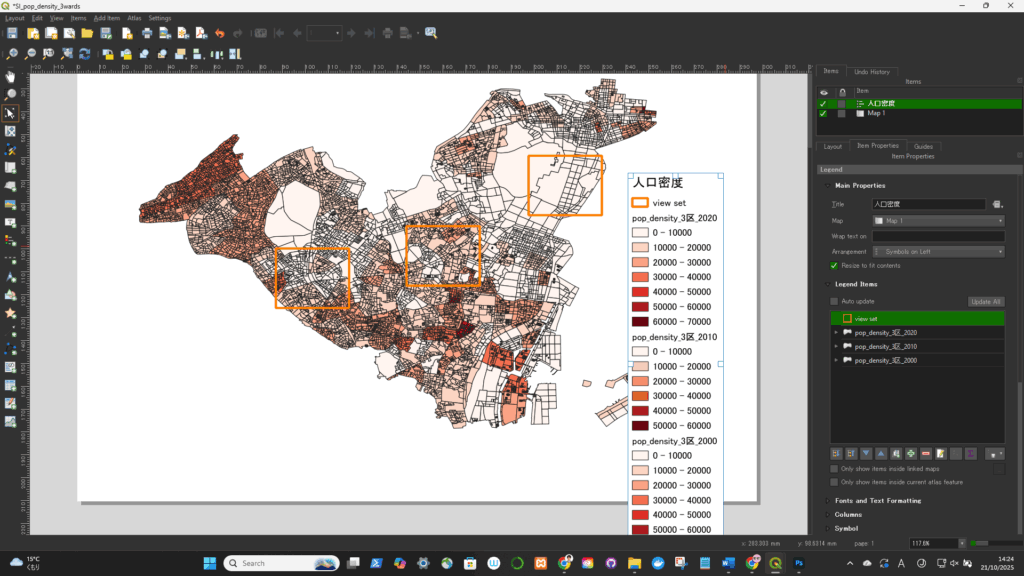The height and width of the screenshot is (576, 1024).
Task: Click the Export as PDF icon
Action: tap(200, 33)
